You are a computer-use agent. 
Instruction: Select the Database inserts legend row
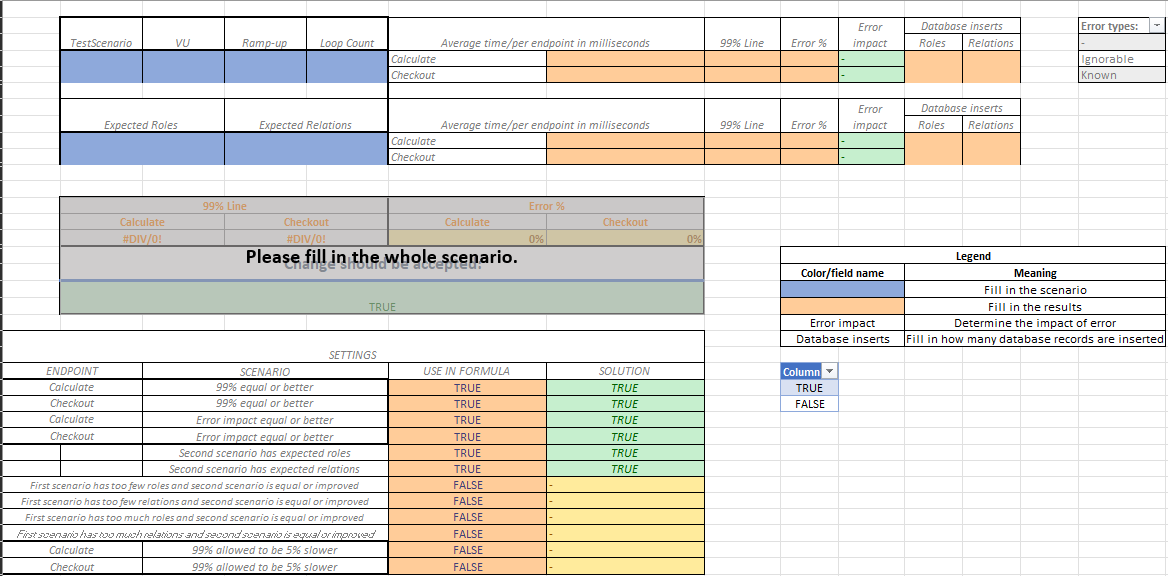[x=842, y=340]
